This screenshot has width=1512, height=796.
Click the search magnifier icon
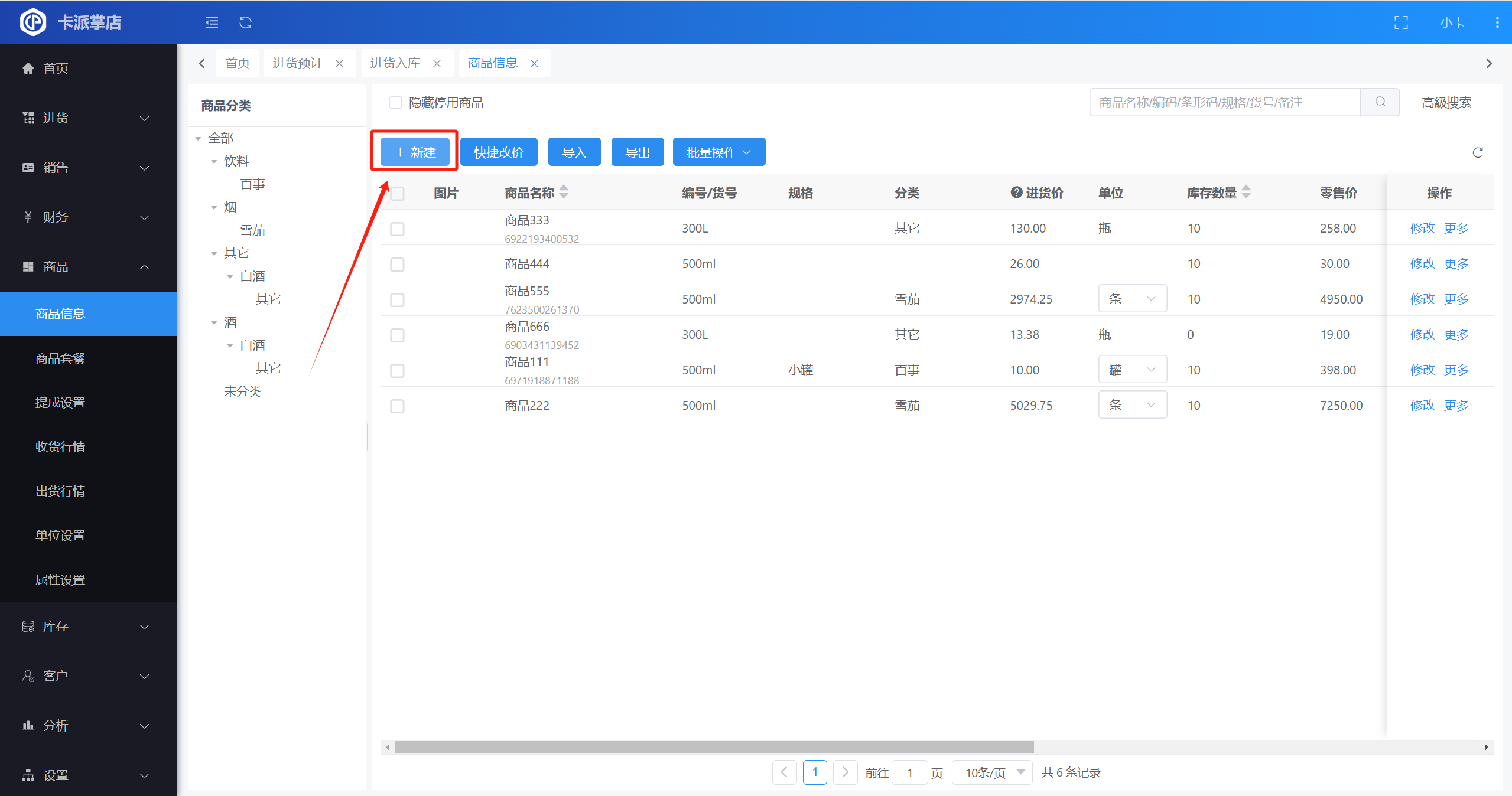click(1380, 102)
